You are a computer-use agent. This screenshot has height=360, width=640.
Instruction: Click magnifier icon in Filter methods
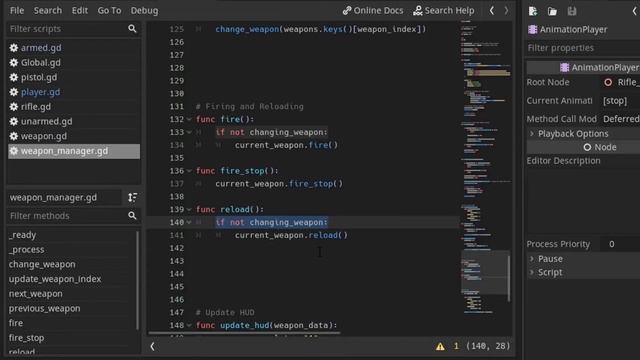click(132, 216)
